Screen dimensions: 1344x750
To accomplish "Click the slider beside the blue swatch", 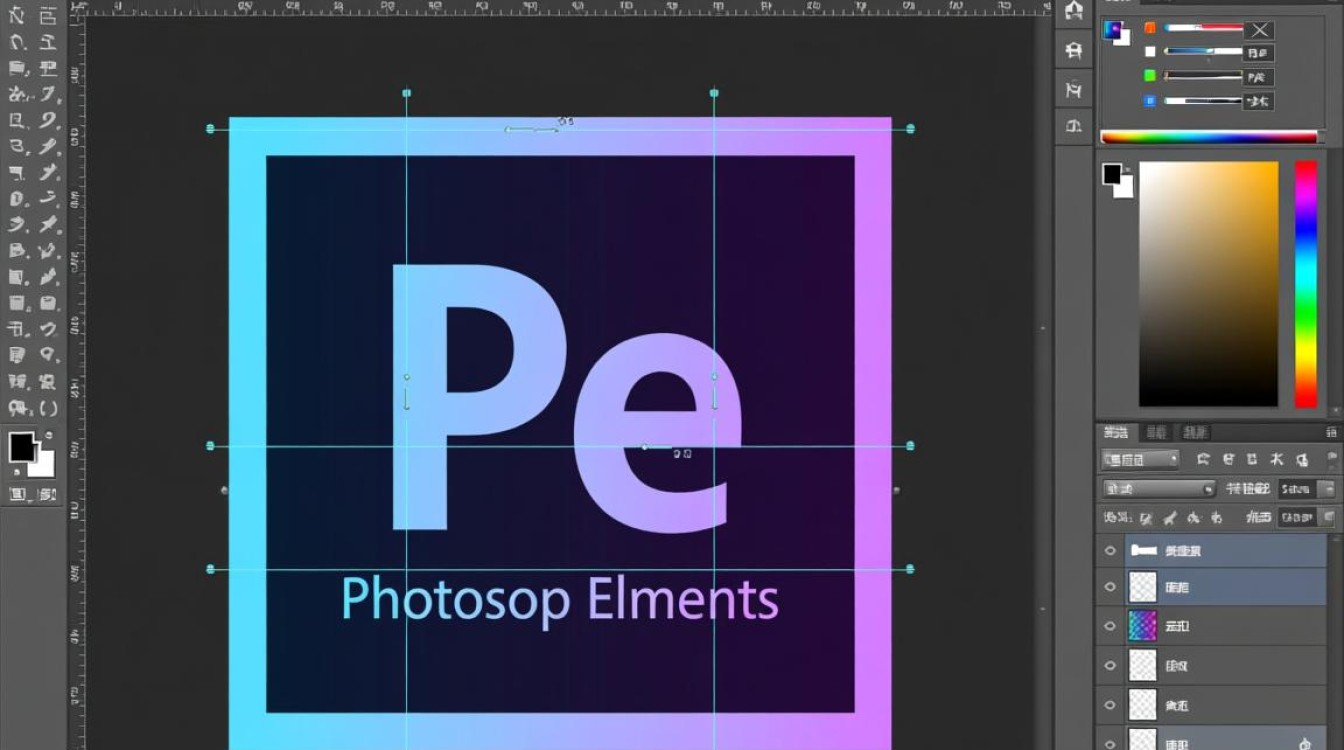I will click(1204, 100).
